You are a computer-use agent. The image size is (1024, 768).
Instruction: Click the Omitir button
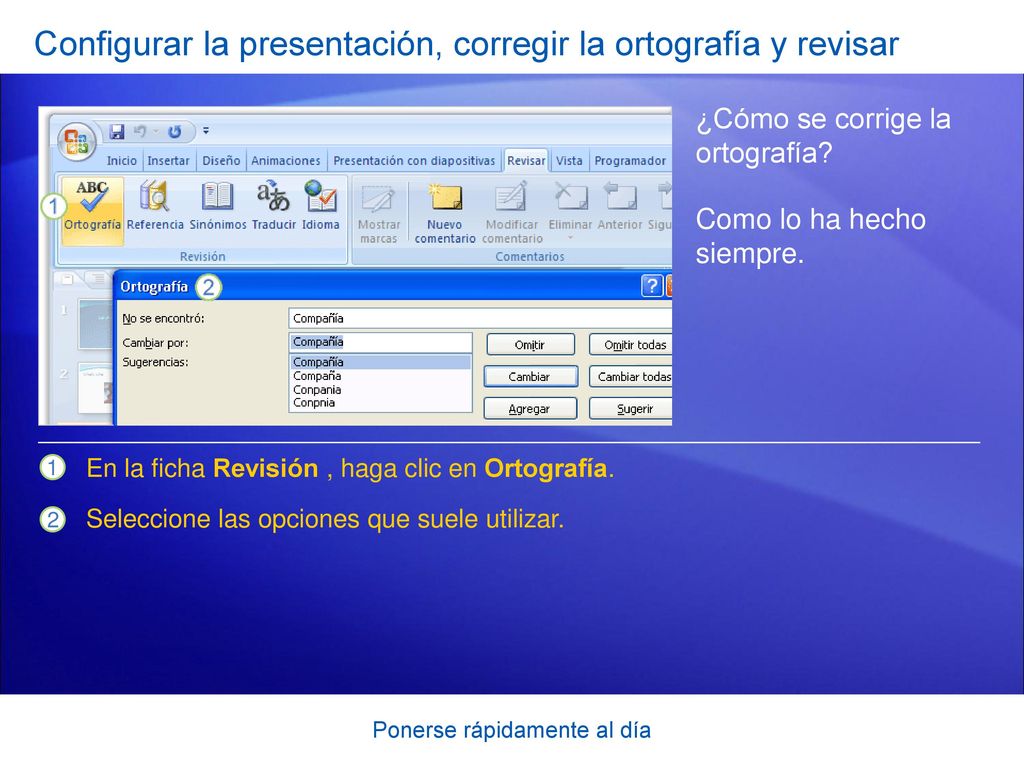pyautogui.click(x=530, y=345)
